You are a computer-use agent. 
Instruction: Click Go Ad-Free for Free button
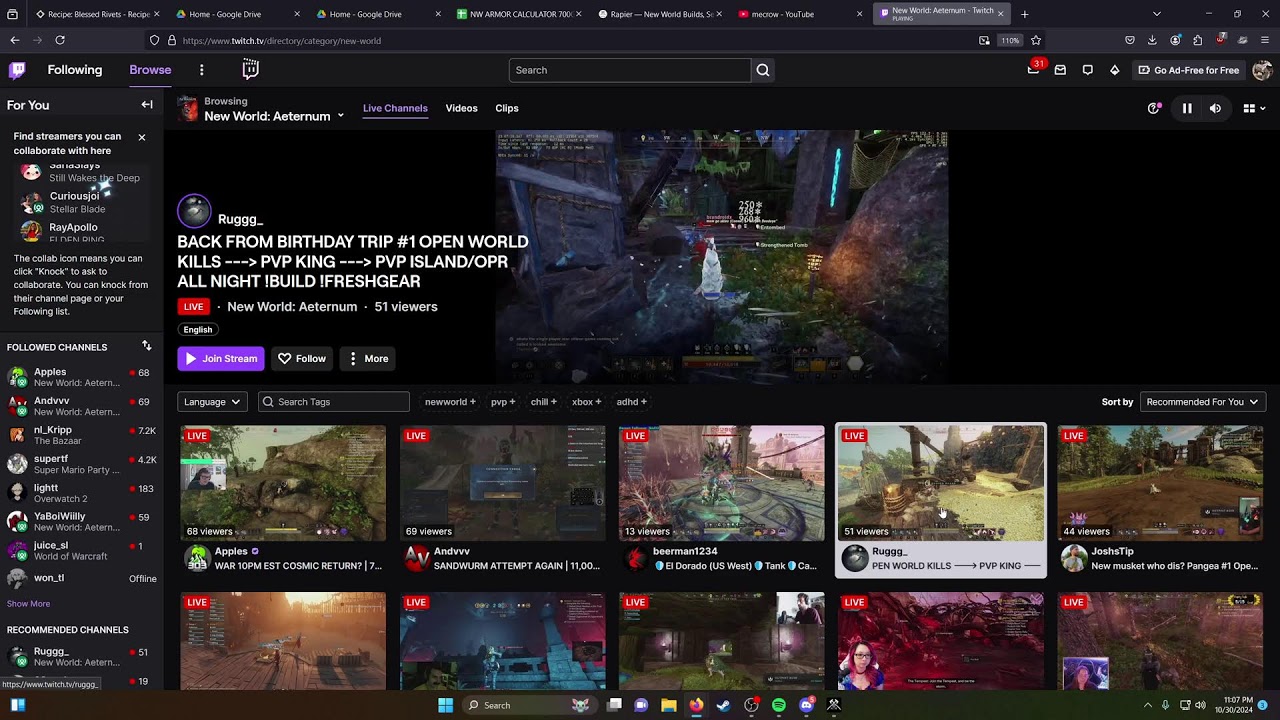click(x=1188, y=70)
